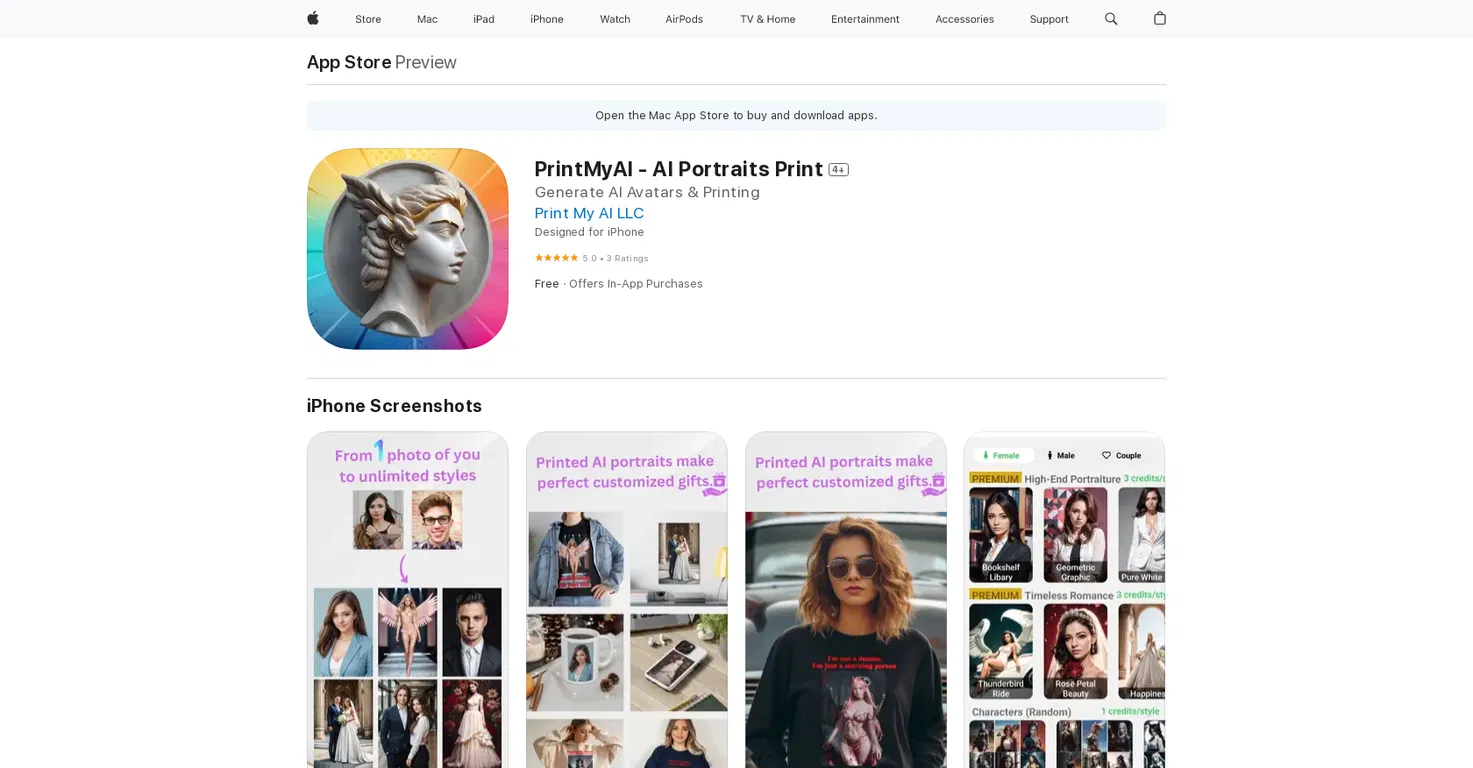Click the Apple logo icon
The image size is (1473, 768).
click(313, 18)
